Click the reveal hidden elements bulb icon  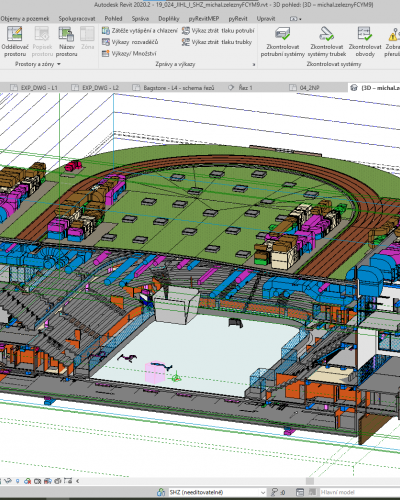[18, 481]
